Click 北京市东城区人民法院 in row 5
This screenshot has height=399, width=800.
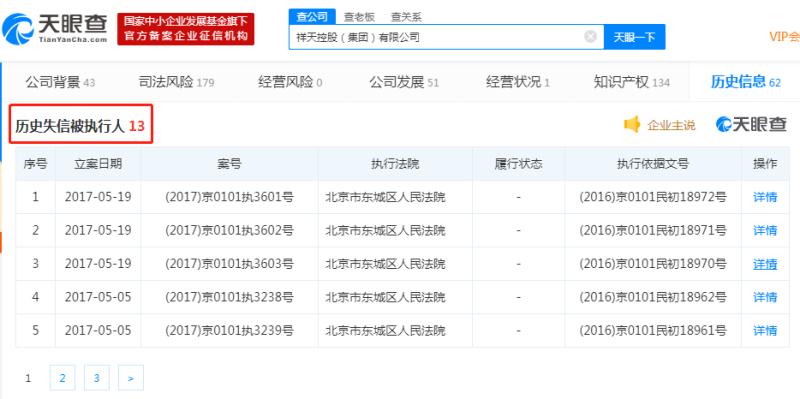point(385,331)
